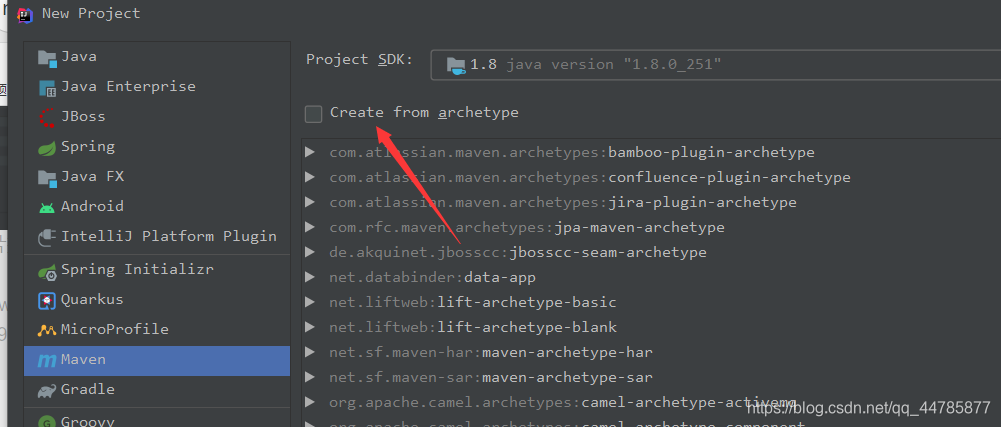The width and height of the screenshot is (1001, 427).
Task: Click the Java Enterprise icon
Action: click(47, 87)
